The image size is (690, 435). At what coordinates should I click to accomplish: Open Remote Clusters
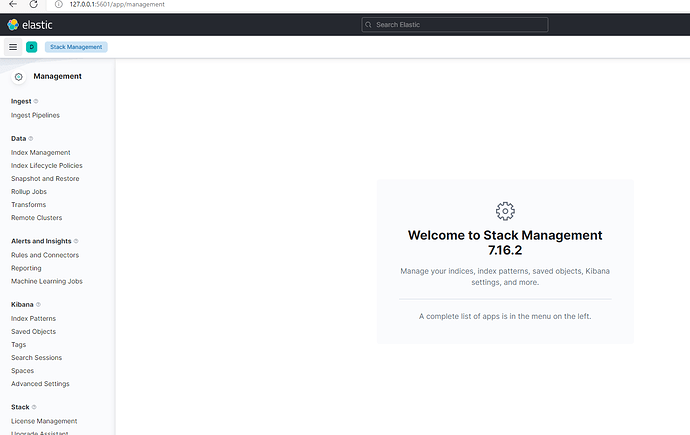click(37, 218)
